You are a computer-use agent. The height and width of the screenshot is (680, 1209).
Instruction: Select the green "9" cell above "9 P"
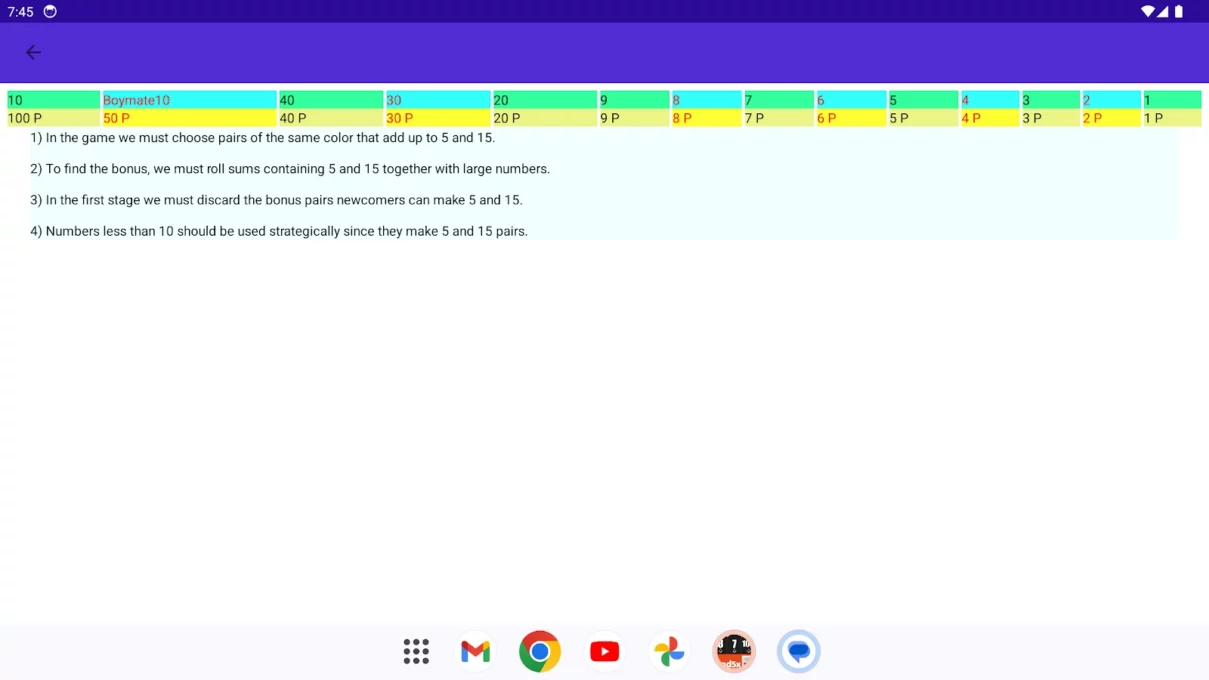click(x=634, y=100)
